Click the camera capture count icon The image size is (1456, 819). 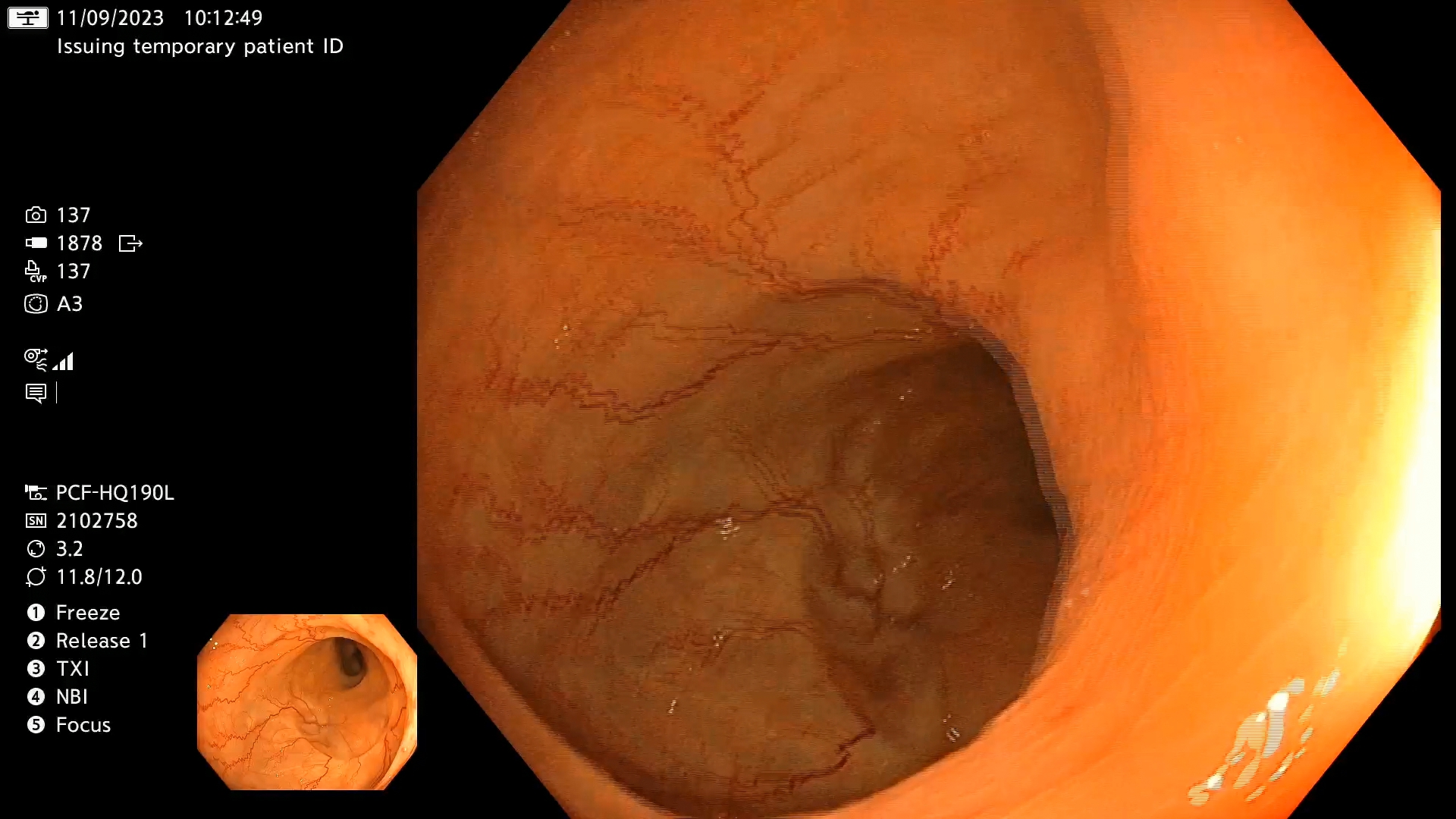[x=36, y=215]
